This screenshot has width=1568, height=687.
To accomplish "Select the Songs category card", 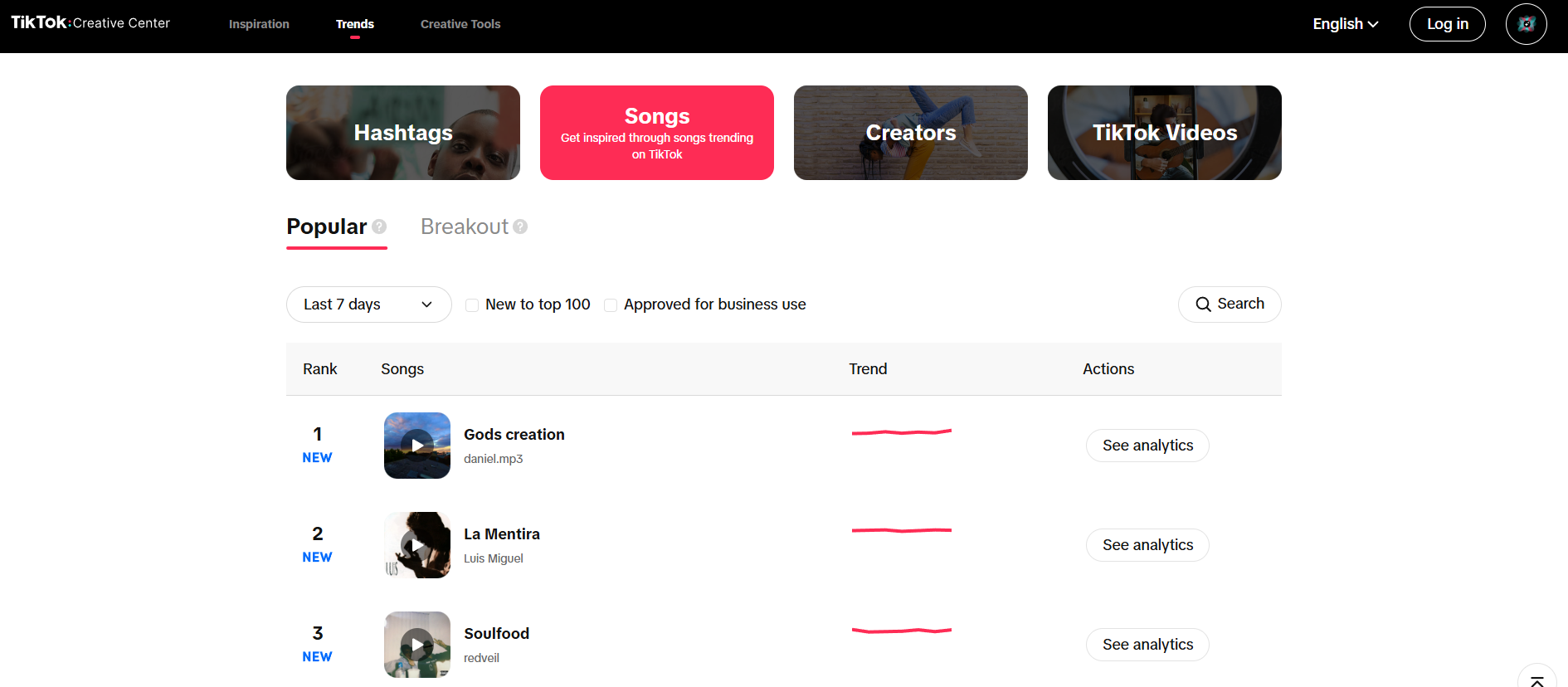I will pyautogui.click(x=657, y=133).
